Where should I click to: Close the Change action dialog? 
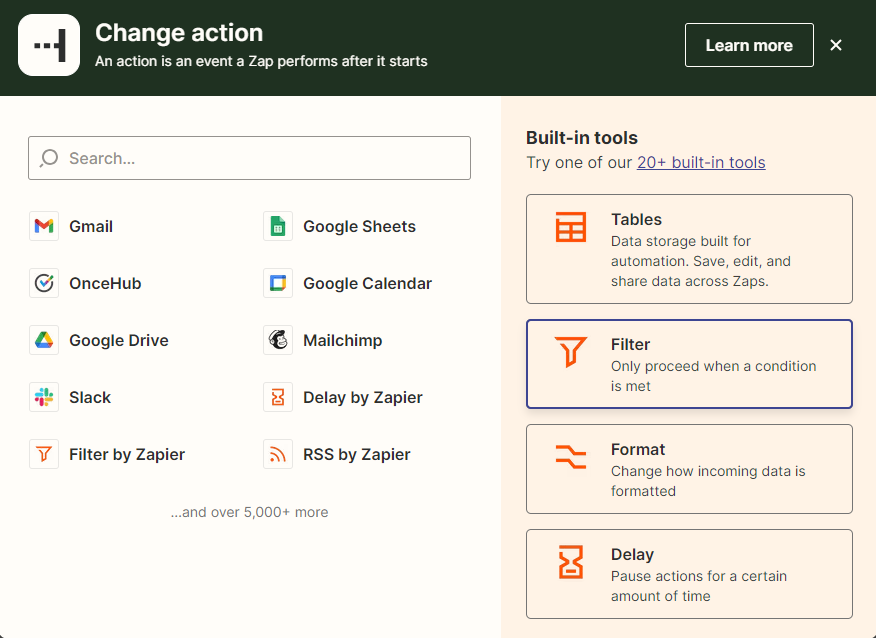[x=836, y=45]
